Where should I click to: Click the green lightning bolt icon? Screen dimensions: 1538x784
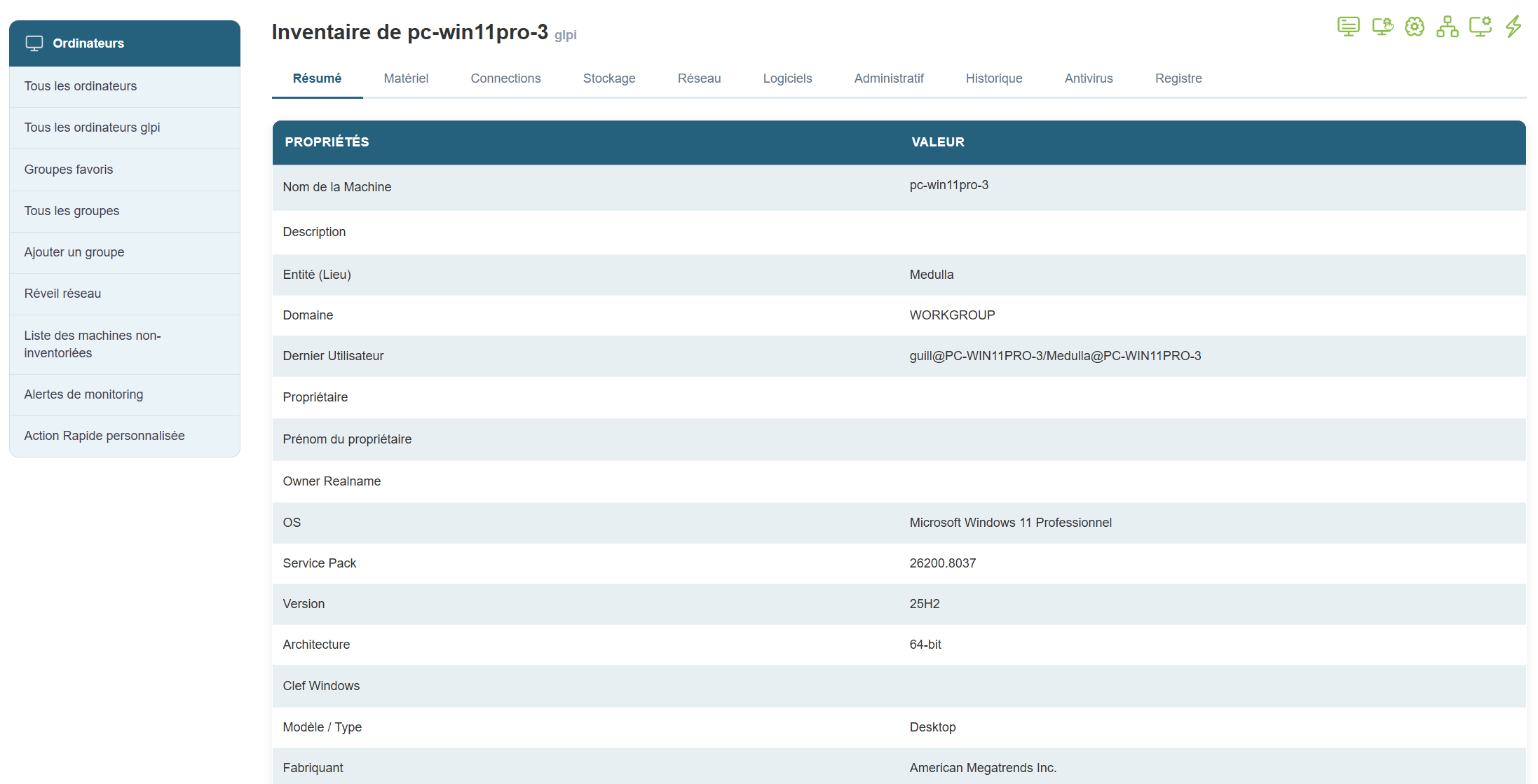pyautogui.click(x=1513, y=27)
